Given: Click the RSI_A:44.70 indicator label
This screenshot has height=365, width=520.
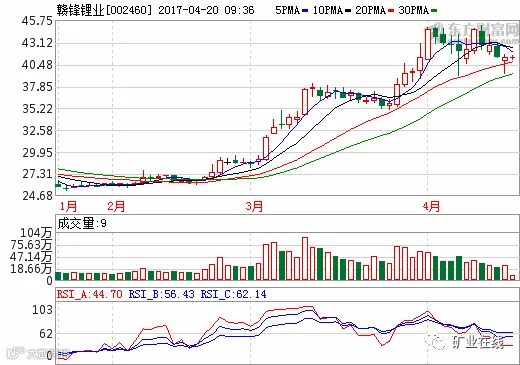Looking at the screenshot, I should [90, 294].
